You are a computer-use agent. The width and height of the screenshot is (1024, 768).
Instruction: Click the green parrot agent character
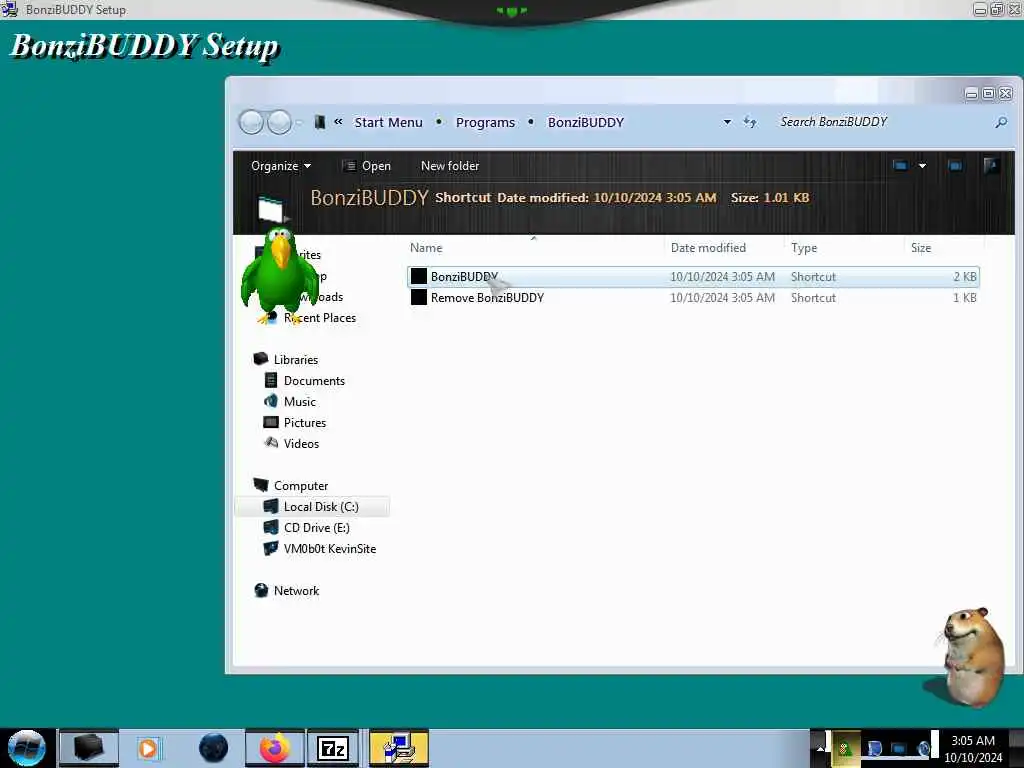(x=280, y=276)
